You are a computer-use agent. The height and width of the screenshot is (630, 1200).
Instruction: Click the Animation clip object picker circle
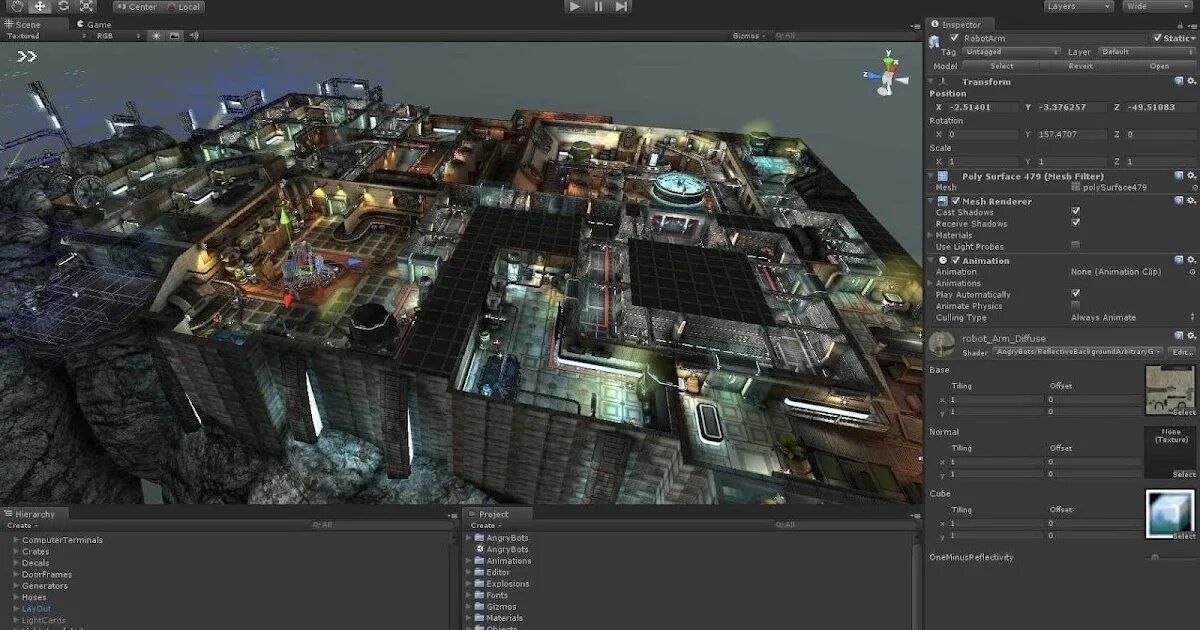pos(1193,271)
